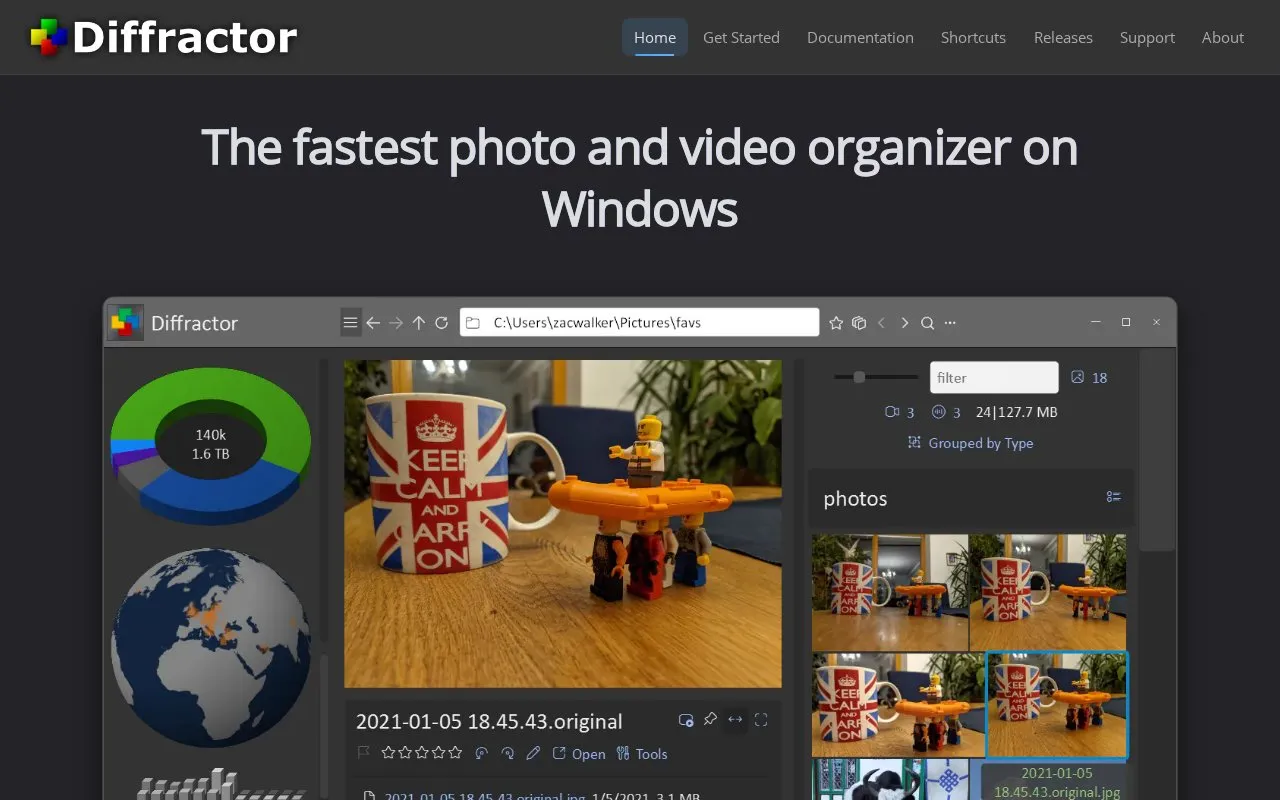The width and height of the screenshot is (1280, 800).
Task: Open the Releases page
Action: pyautogui.click(x=1063, y=37)
